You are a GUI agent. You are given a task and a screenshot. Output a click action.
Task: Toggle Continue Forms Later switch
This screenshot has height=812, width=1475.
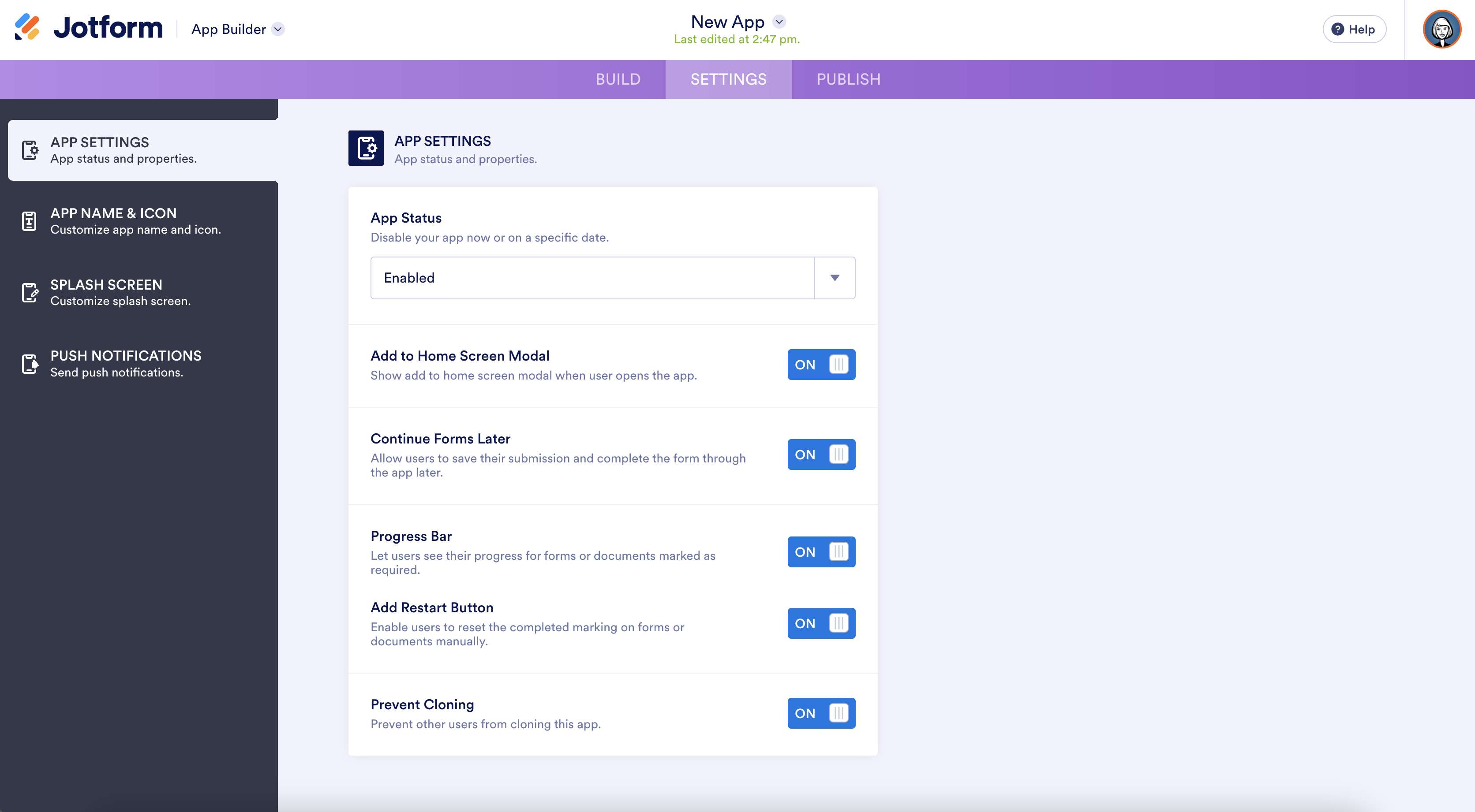pyautogui.click(x=821, y=454)
